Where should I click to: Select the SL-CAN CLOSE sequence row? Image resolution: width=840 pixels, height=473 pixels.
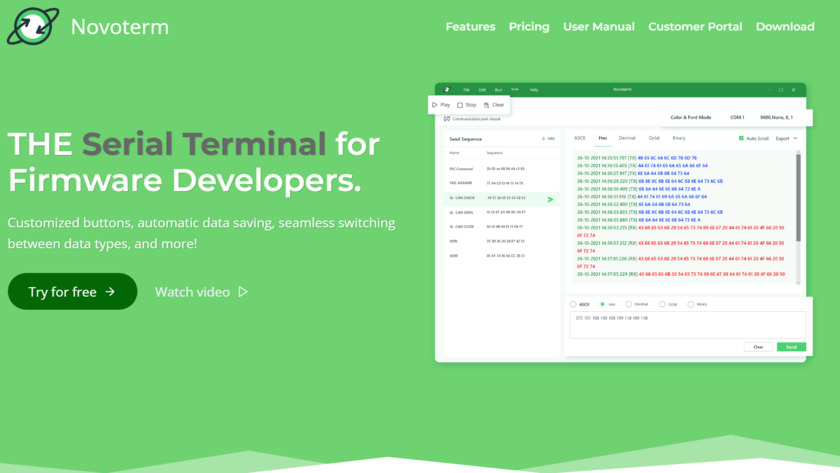501,227
